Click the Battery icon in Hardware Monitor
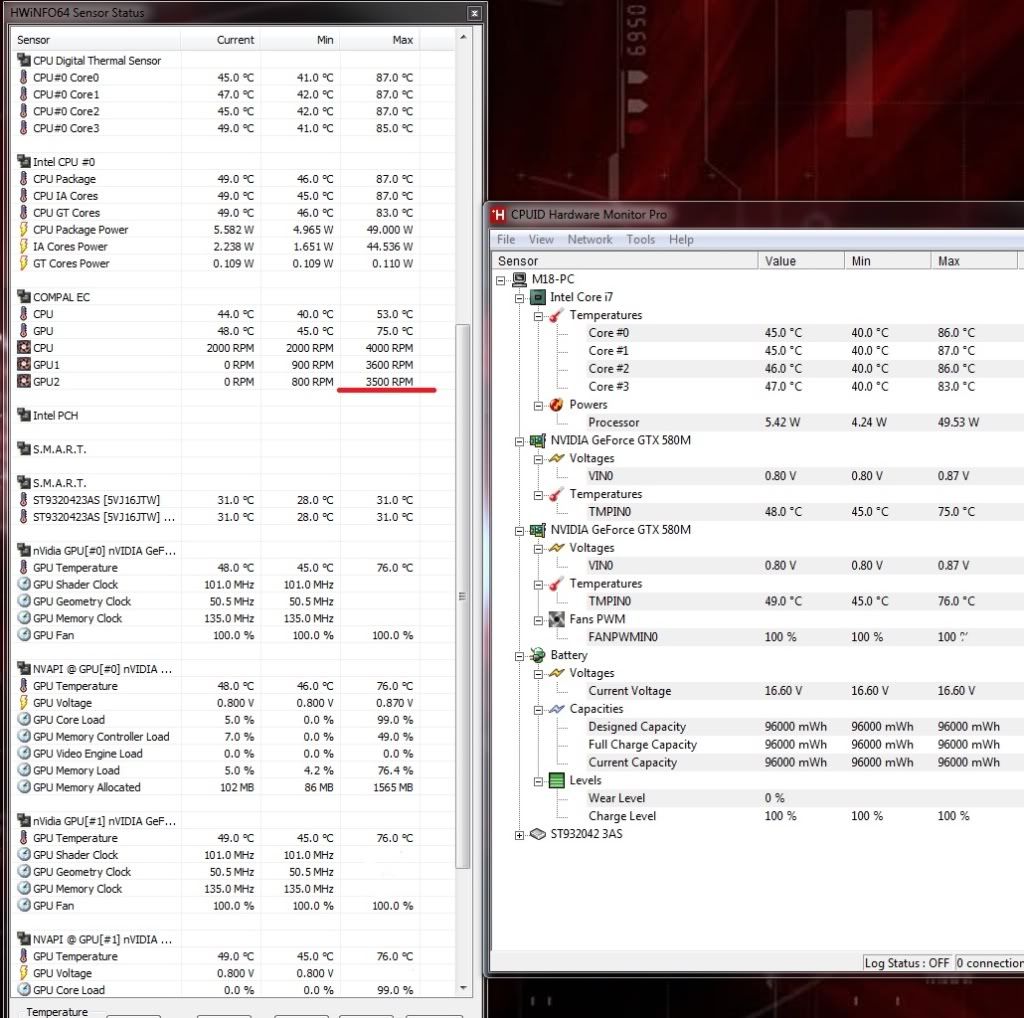Image resolution: width=1024 pixels, height=1018 pixels. point(538,655)
